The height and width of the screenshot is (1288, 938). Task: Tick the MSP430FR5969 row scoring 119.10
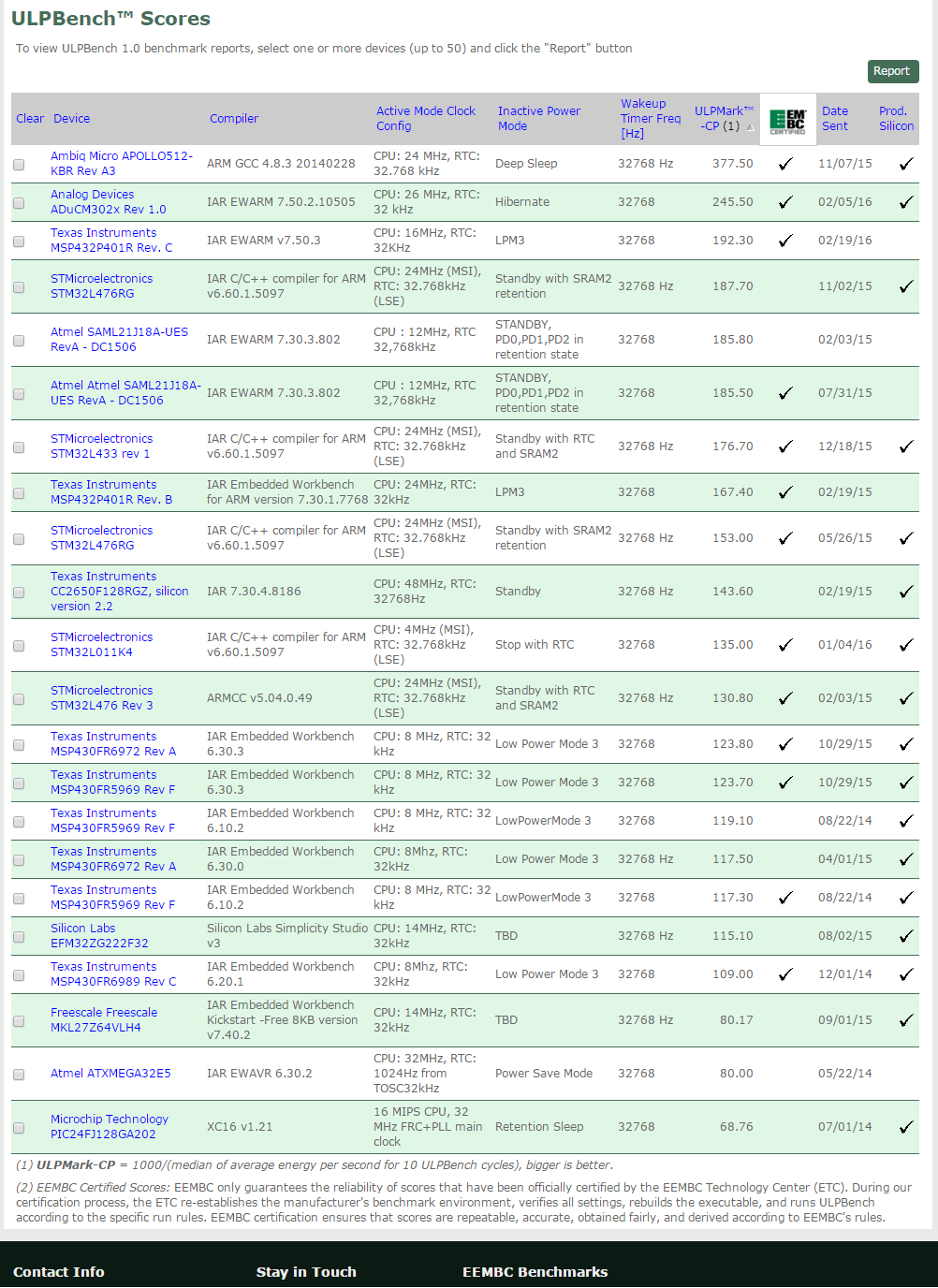pos(19,822)
